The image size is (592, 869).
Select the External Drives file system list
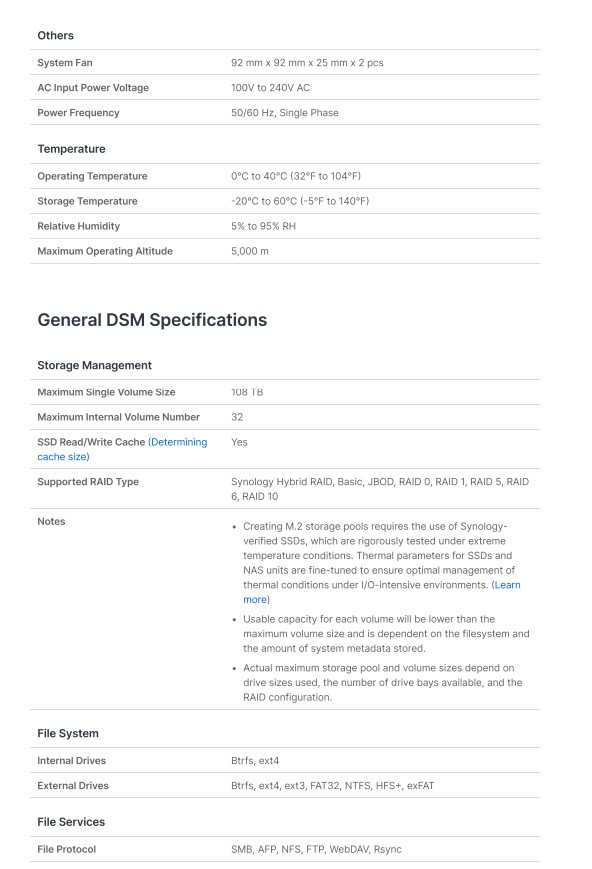333,785
